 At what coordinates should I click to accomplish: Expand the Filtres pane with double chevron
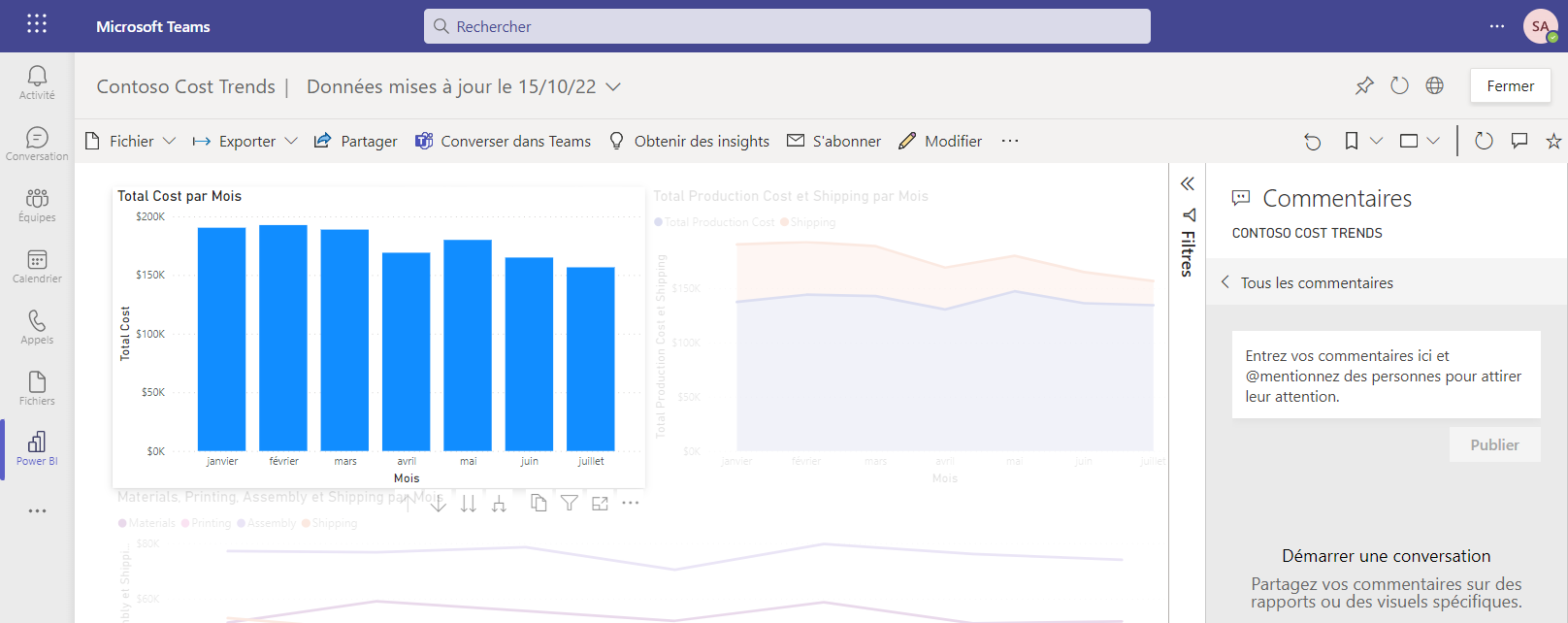1188,183
